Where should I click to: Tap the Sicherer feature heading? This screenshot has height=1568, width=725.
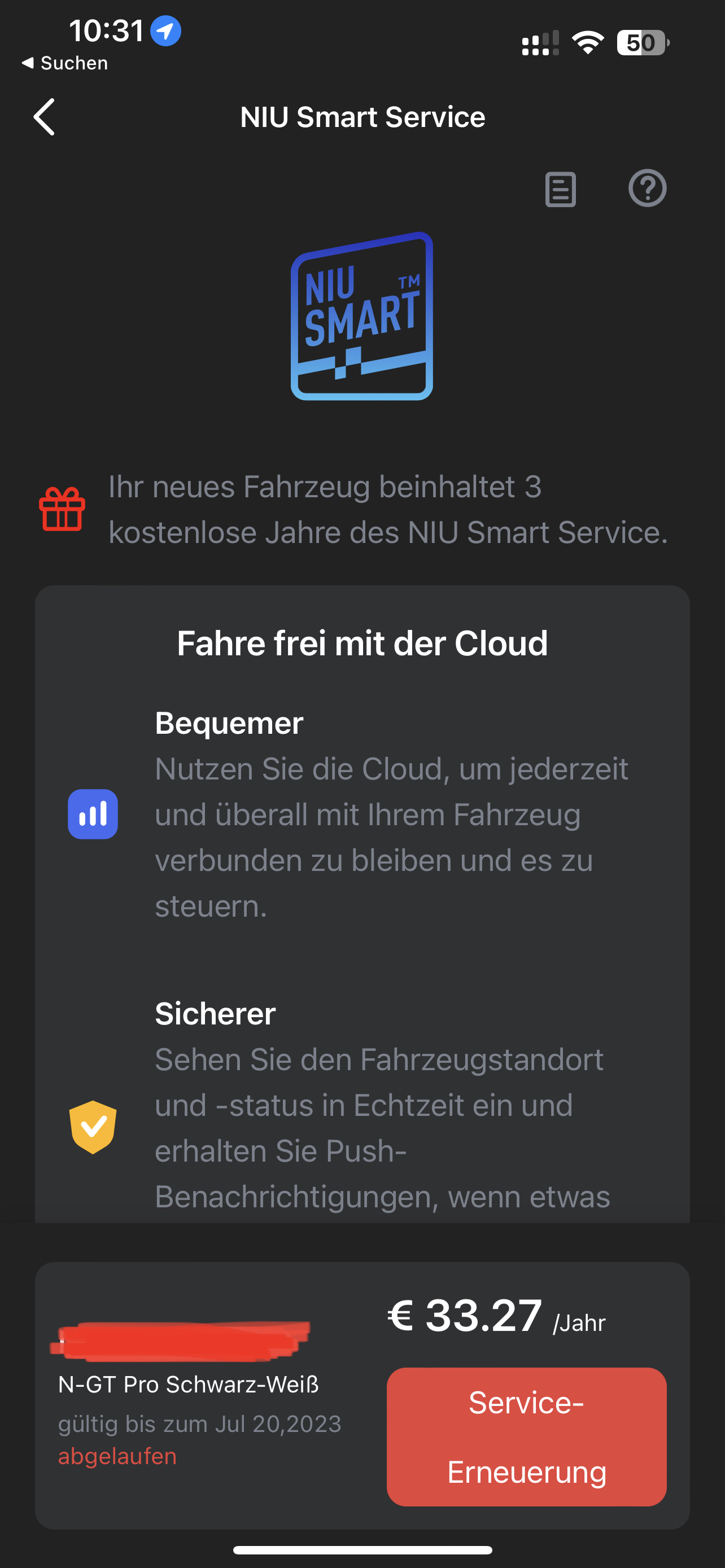click(215, 1014)
